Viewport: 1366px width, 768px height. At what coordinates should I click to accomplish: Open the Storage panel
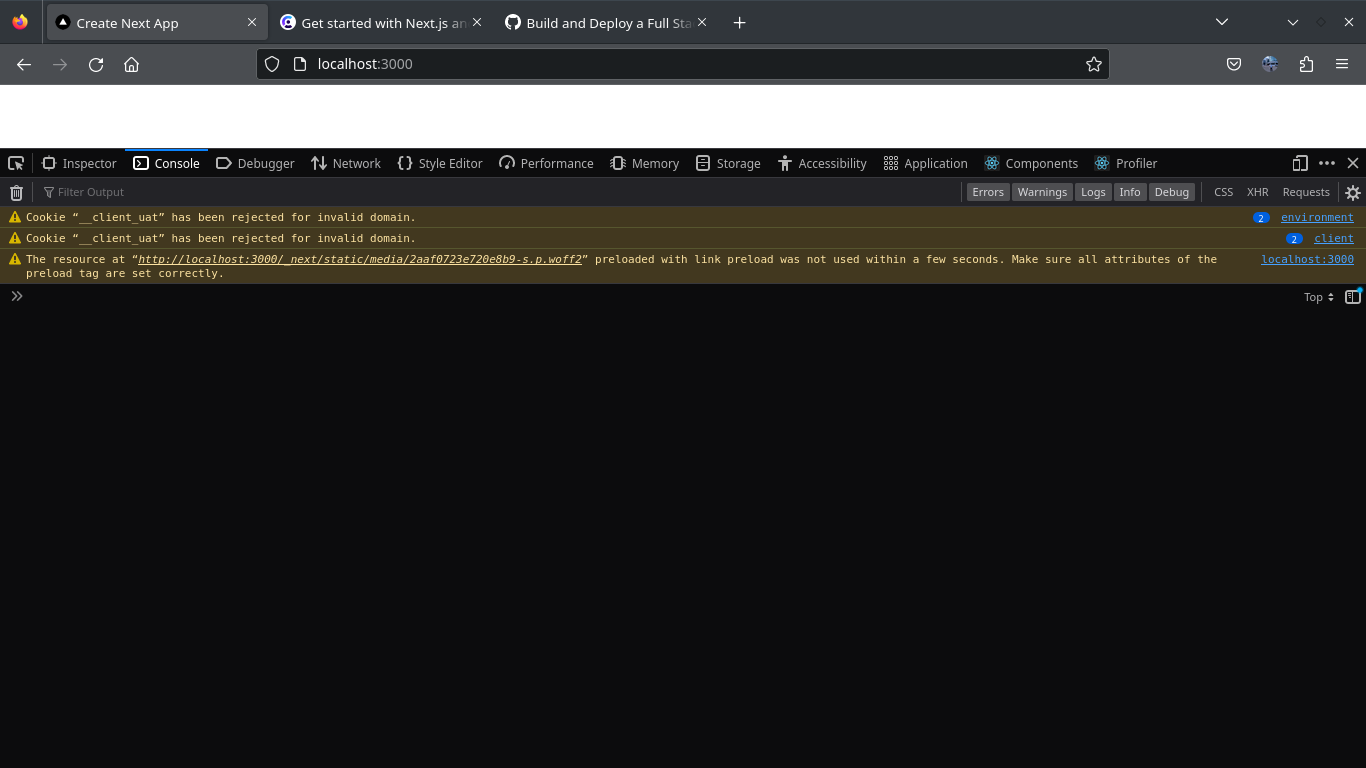click(x=728, y=163)
